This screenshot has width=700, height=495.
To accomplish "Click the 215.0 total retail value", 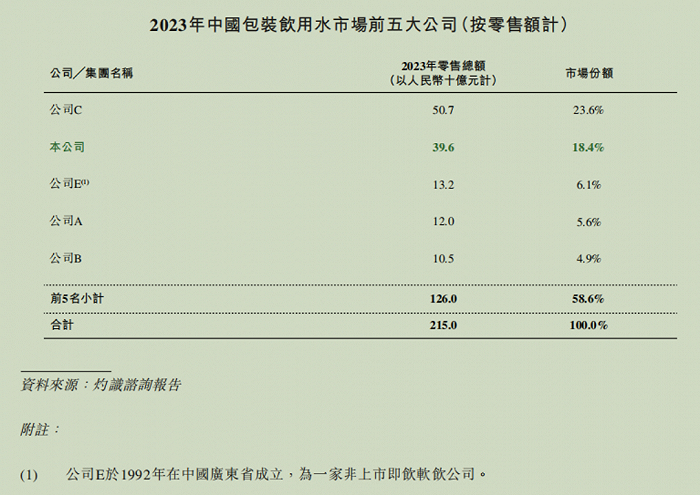I will [x=443, y=325].
